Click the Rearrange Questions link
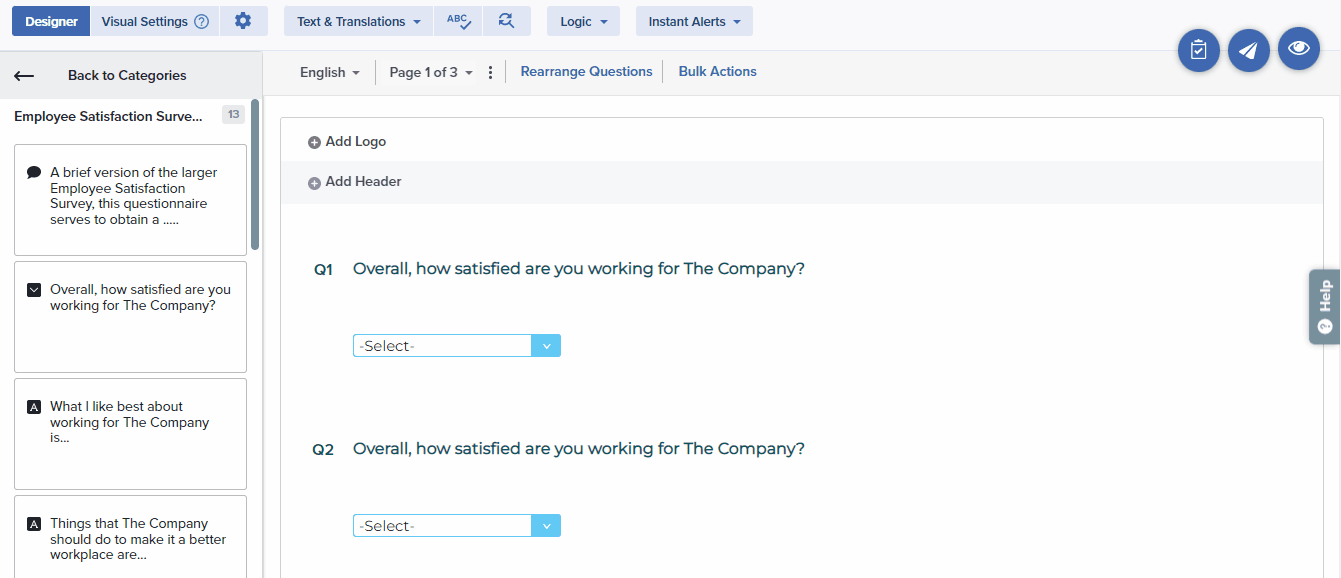The image size is (1341, 578). point(586,72)
